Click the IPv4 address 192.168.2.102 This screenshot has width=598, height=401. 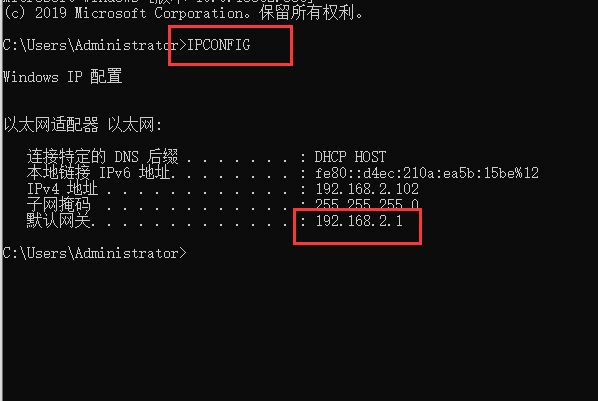click(x=367, y=189)
